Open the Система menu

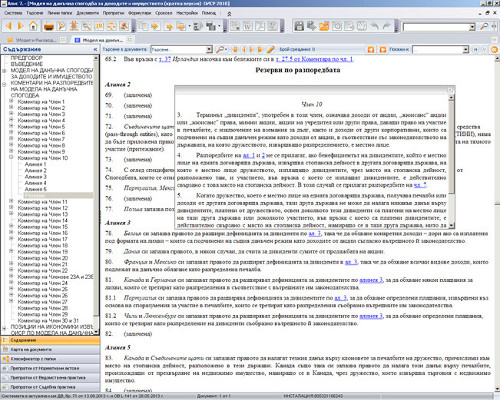coord(13,13)
